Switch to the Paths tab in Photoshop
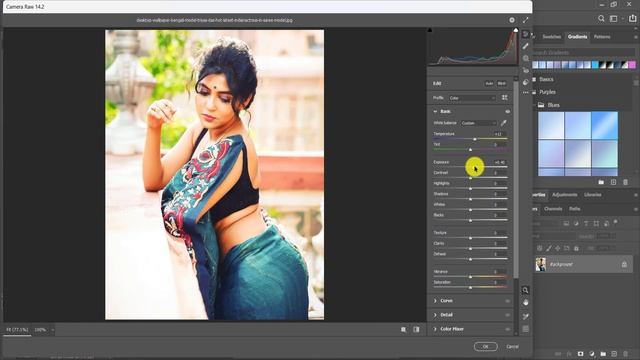Screen dimensions: 640x360 click(x=575, y=209)
